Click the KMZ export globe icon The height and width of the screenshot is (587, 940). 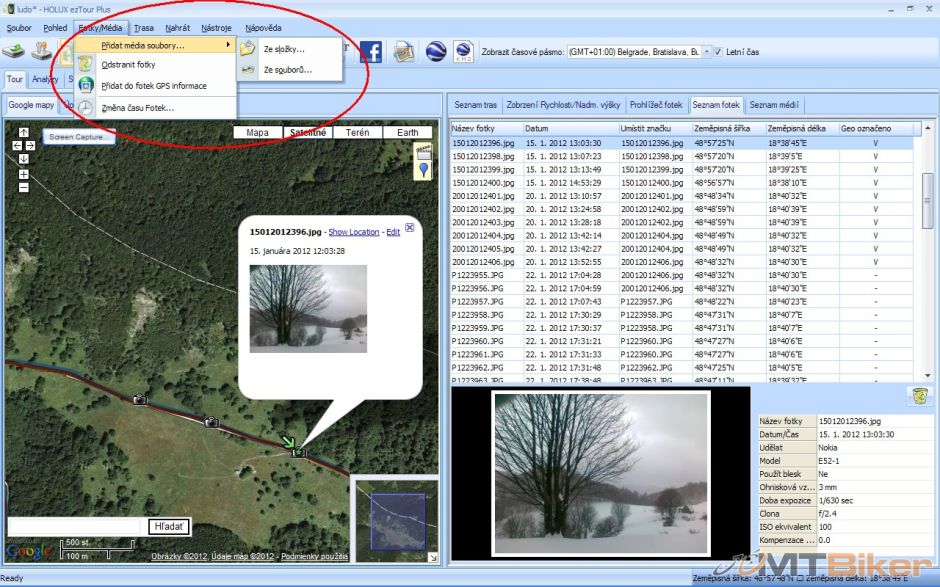coord(463,51)
